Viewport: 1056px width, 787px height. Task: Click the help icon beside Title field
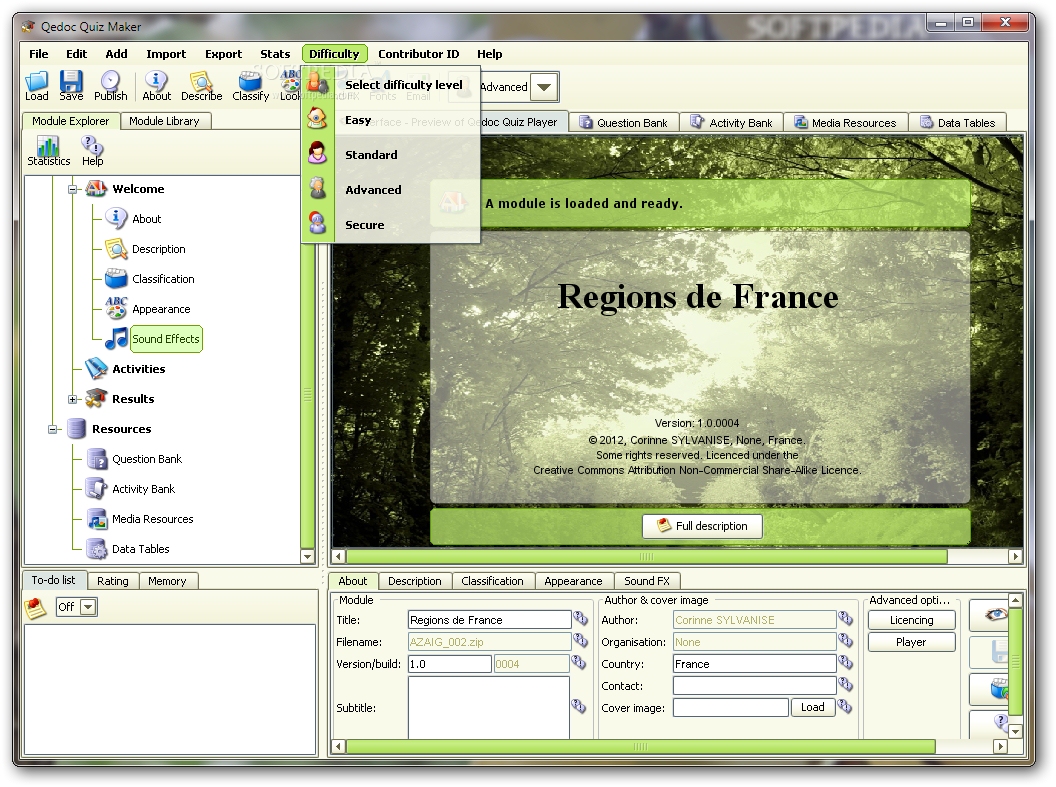580,618
